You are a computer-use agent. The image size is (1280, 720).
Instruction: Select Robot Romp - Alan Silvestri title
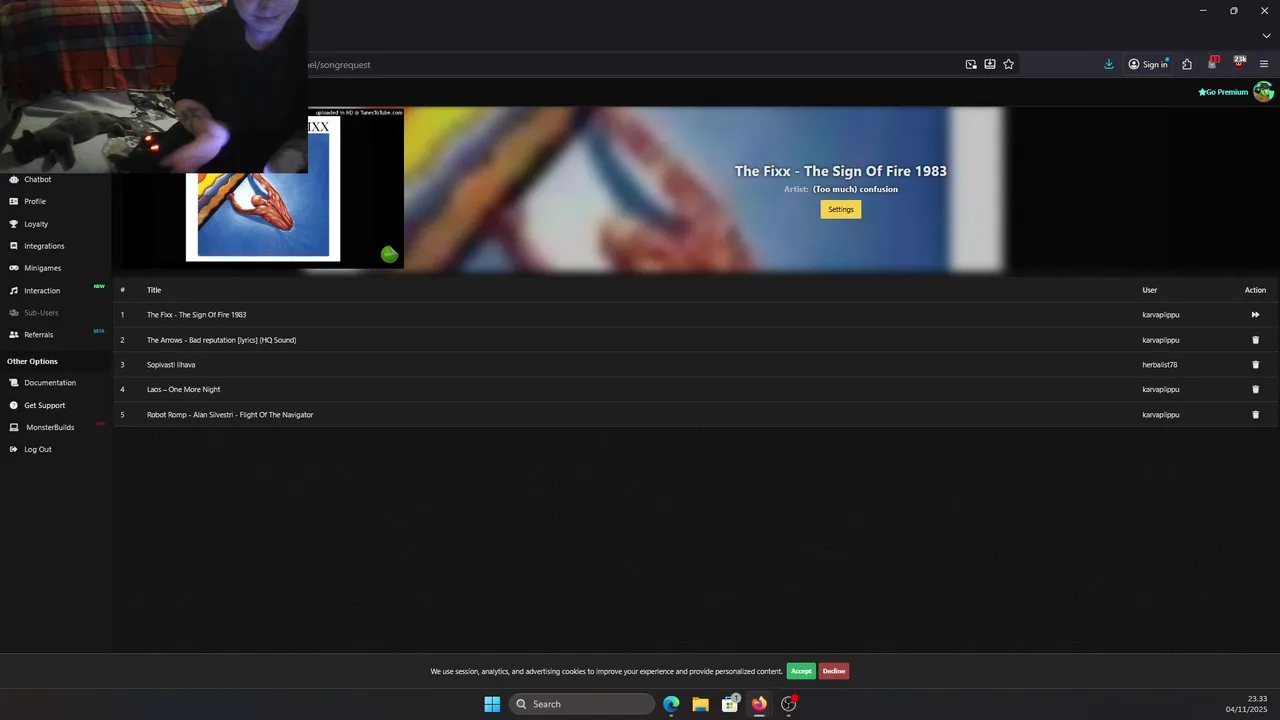[x=230, y=414]
